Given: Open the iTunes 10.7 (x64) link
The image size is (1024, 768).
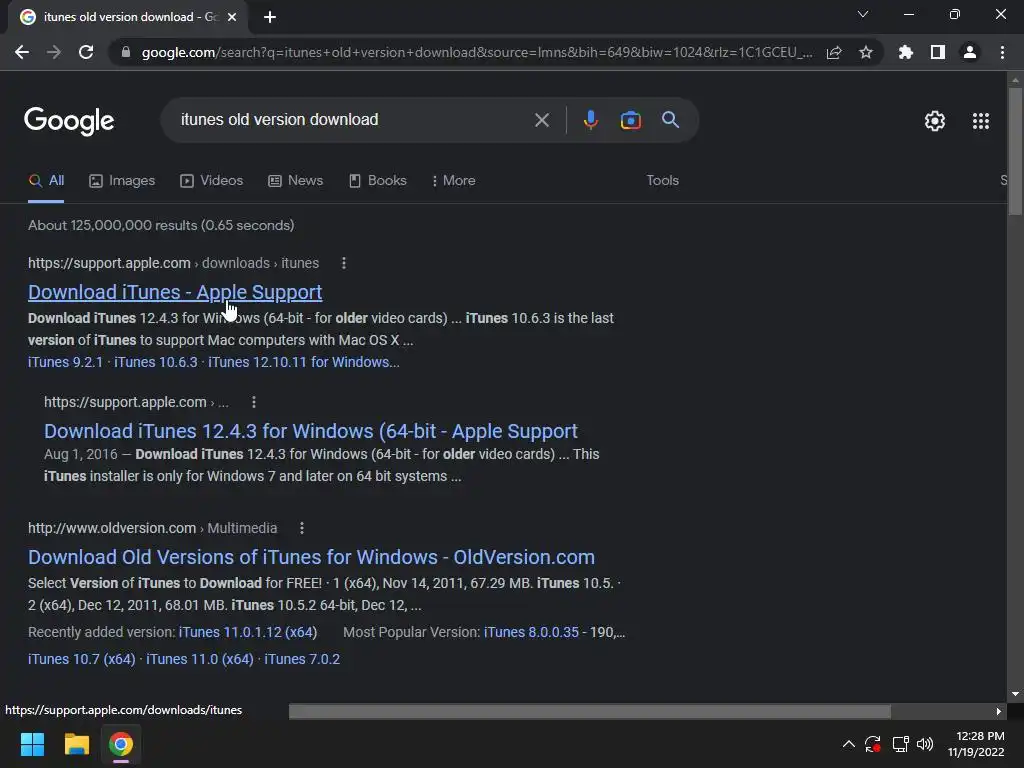Looking at the screenshot, I should [x=82, y=660].
